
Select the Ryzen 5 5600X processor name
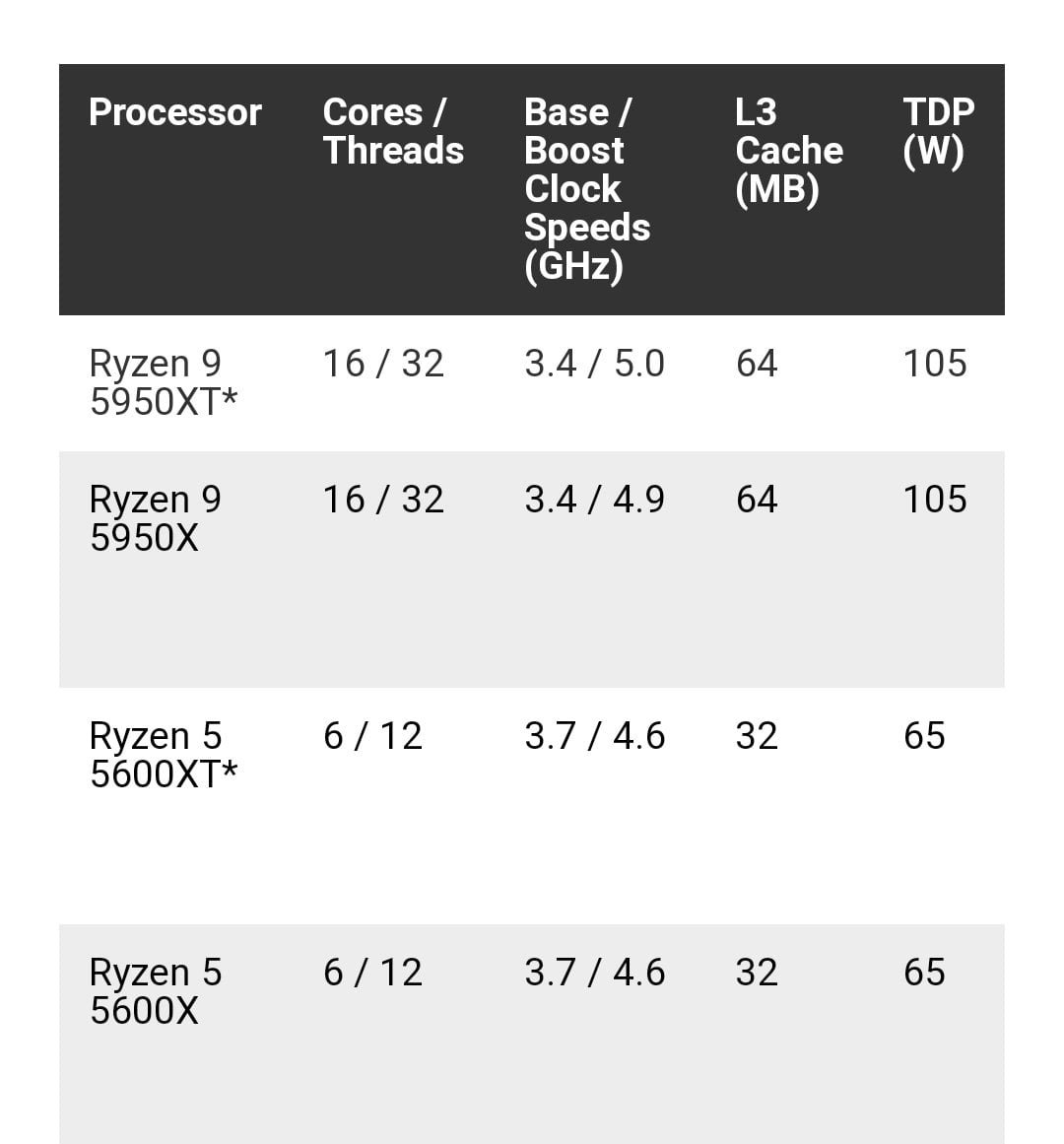click(155, 991)
